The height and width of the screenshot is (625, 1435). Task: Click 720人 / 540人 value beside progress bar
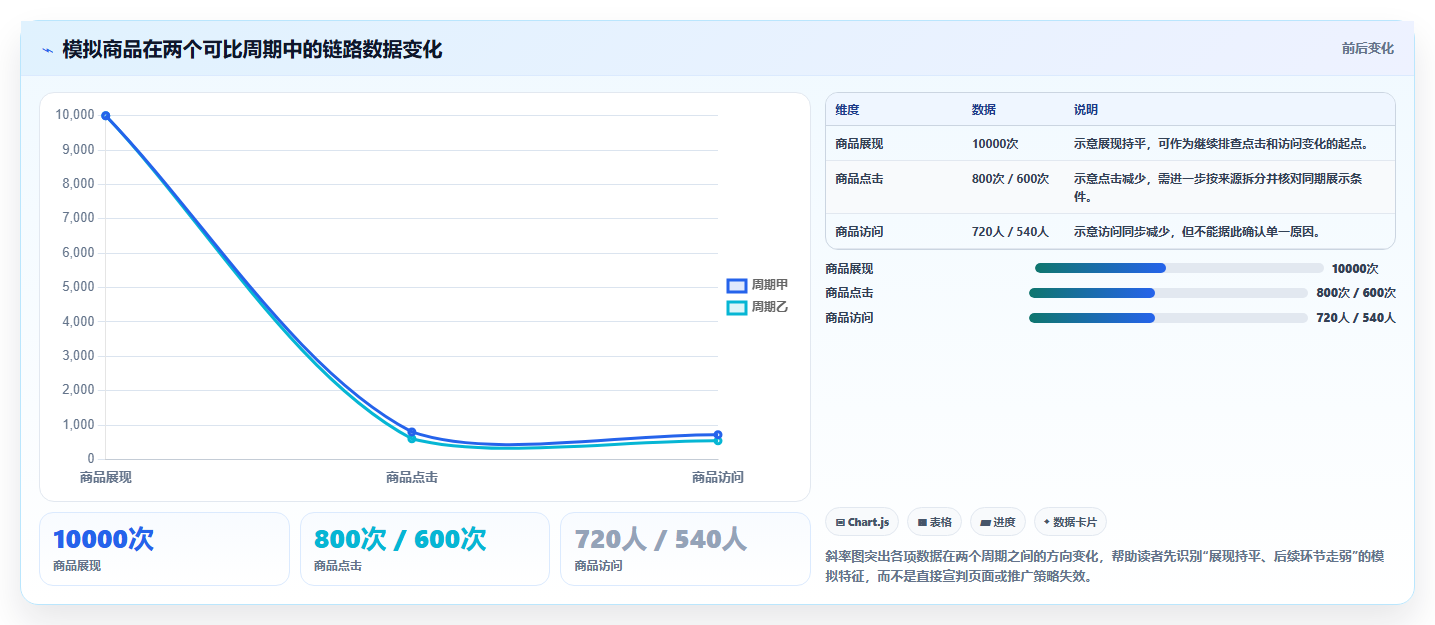tap(1356, 318)
